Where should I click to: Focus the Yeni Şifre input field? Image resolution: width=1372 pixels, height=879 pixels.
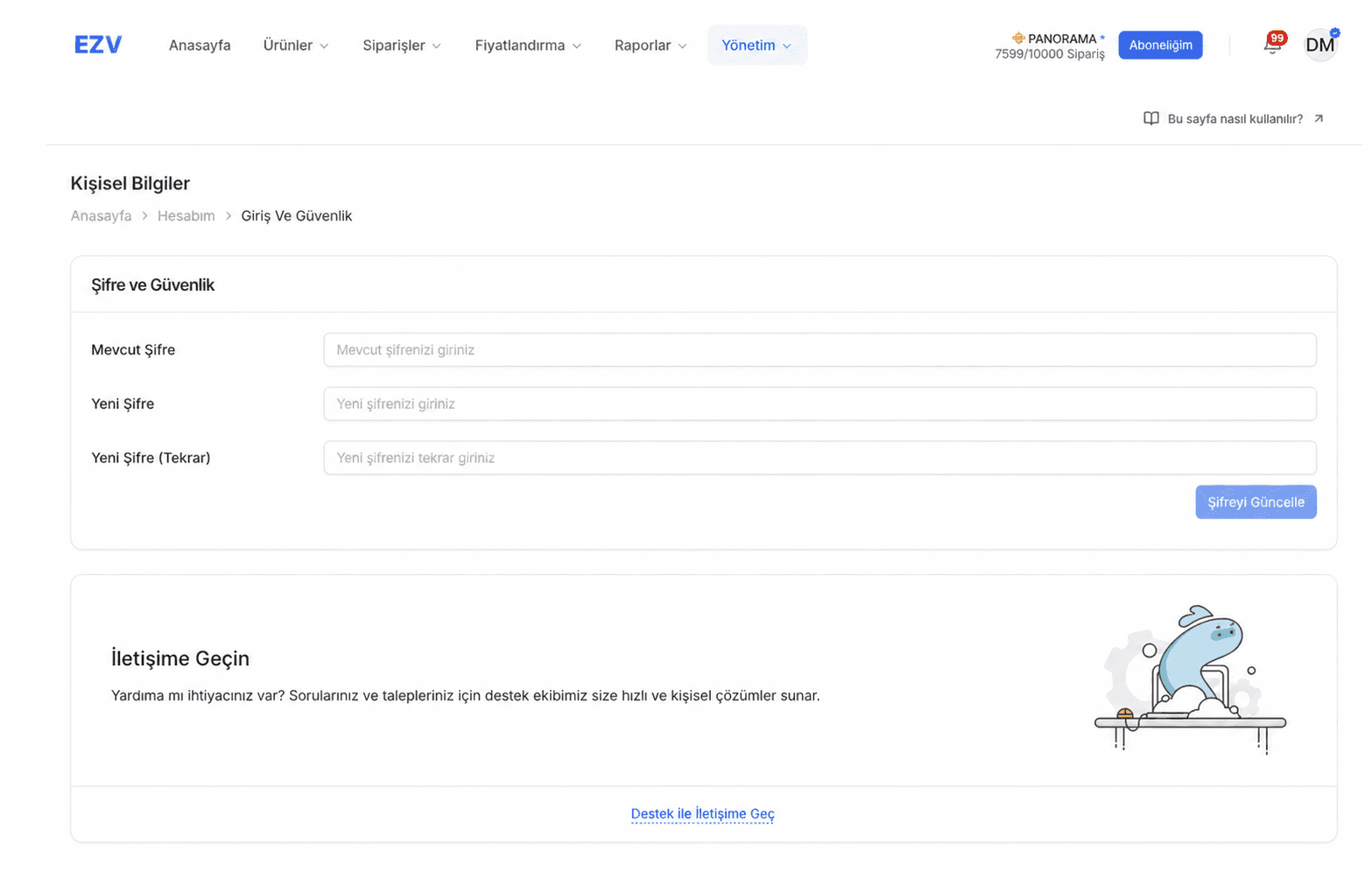click(x=820, y=404)
